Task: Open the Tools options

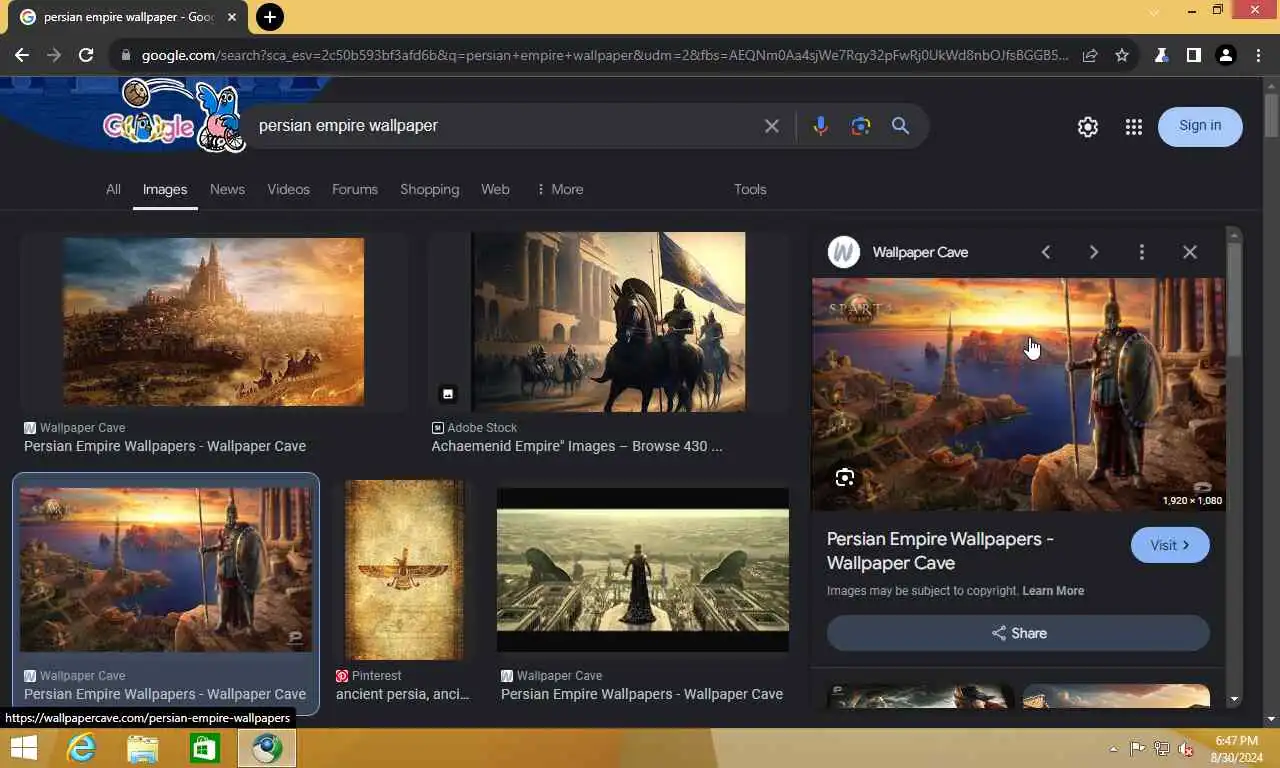Action: click(x=750, y=189)
